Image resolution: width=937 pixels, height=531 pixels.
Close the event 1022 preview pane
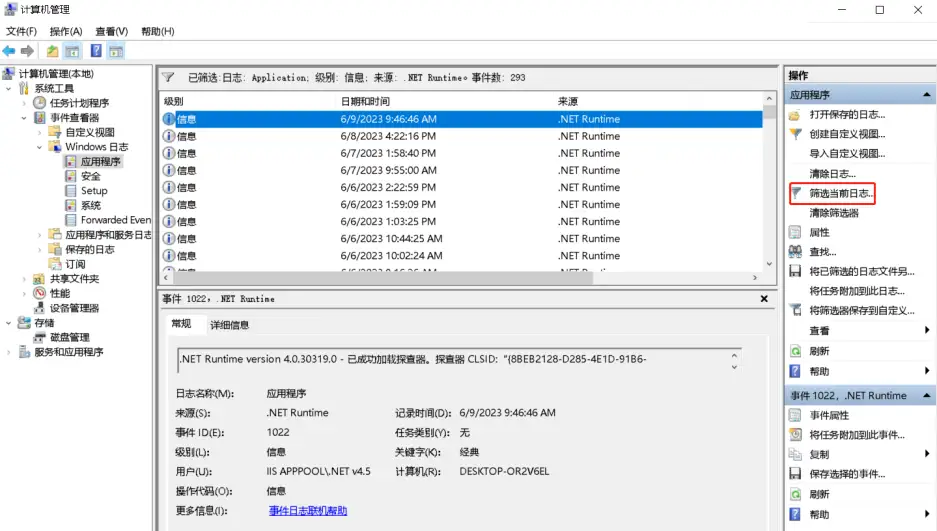click(x=764, y=299)
